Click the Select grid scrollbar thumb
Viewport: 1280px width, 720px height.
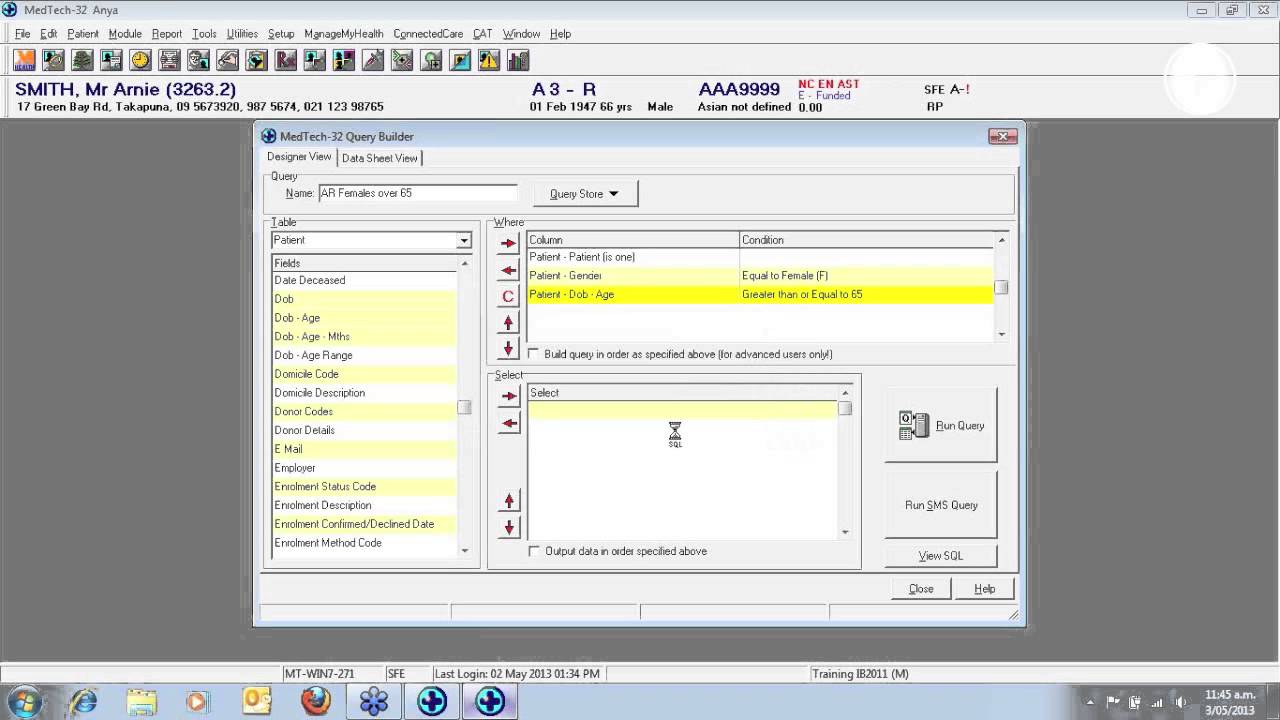tap(845, 408)
